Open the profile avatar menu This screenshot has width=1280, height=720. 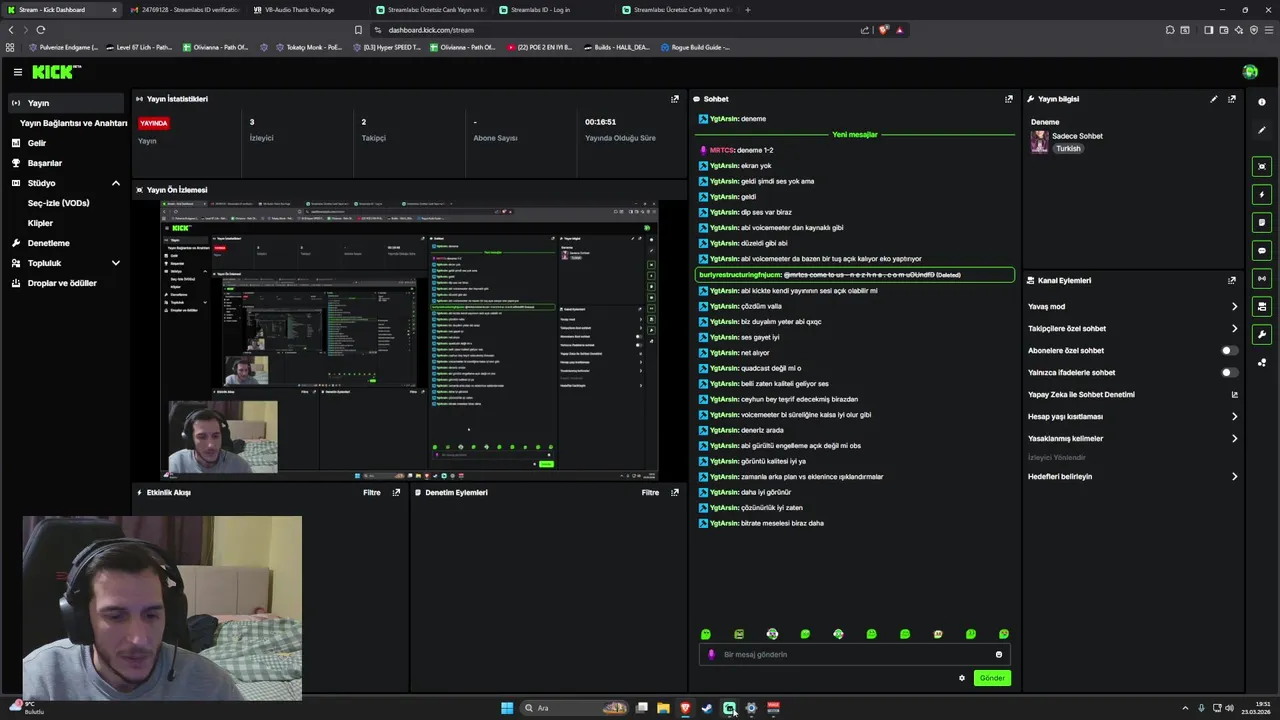point(1250,72)
